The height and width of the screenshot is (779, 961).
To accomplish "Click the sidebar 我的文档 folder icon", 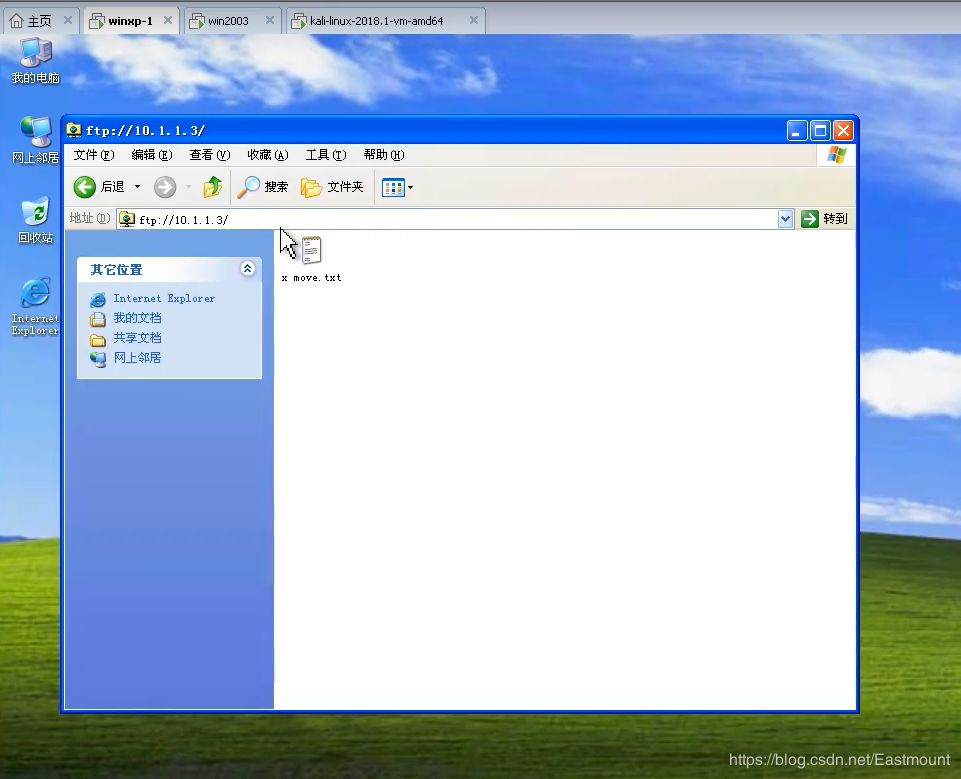I will point(97,319).
